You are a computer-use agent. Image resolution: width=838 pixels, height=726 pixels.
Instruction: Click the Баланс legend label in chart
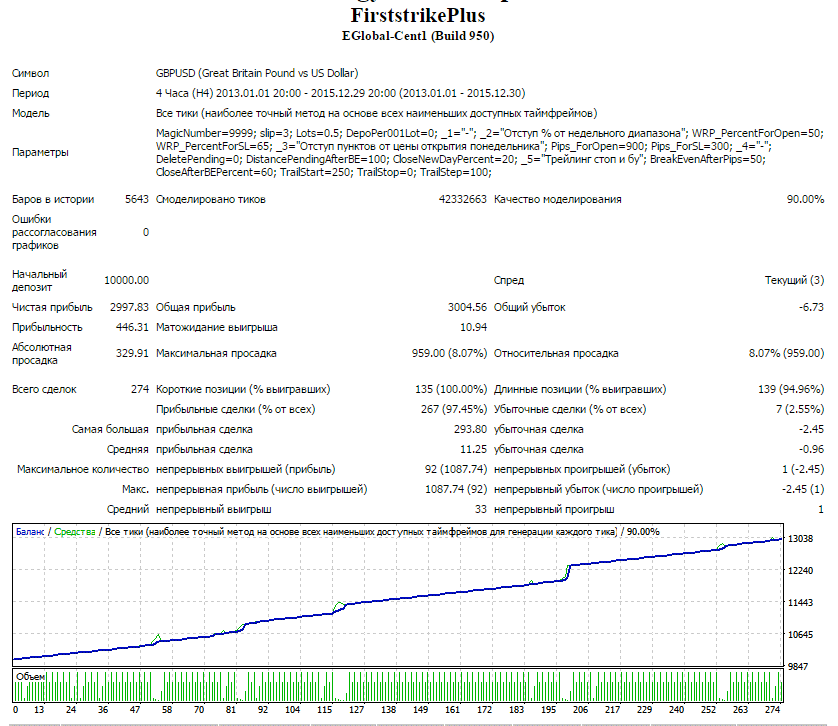(x=30, y=532)
